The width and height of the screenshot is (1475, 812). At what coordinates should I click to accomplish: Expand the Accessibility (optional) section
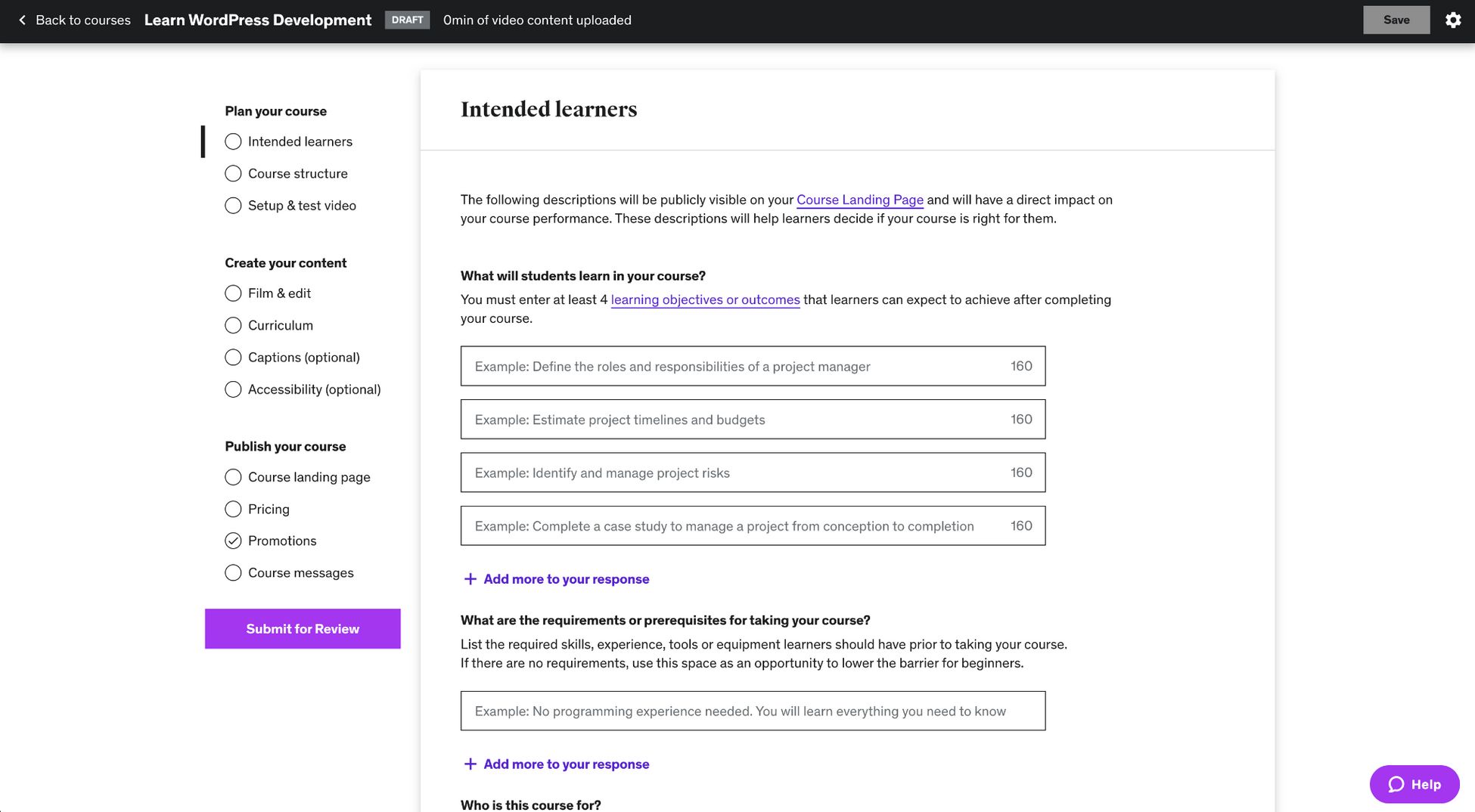[x=233, y=389]
